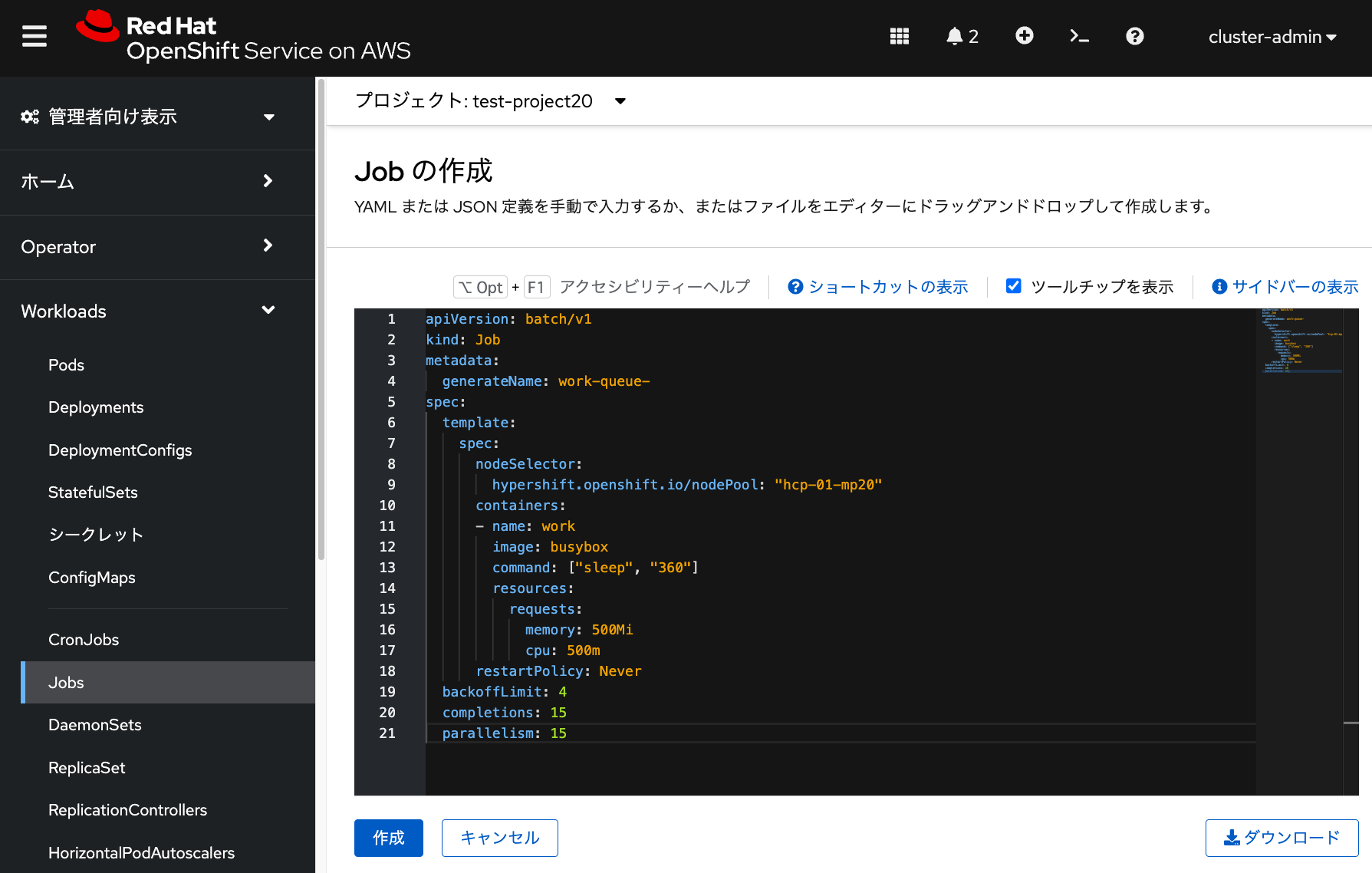Click the アクセシビリティーヘルプ label
Image resolution: width=1372 pixels, height=873 pixels.
tap(654, 287)
